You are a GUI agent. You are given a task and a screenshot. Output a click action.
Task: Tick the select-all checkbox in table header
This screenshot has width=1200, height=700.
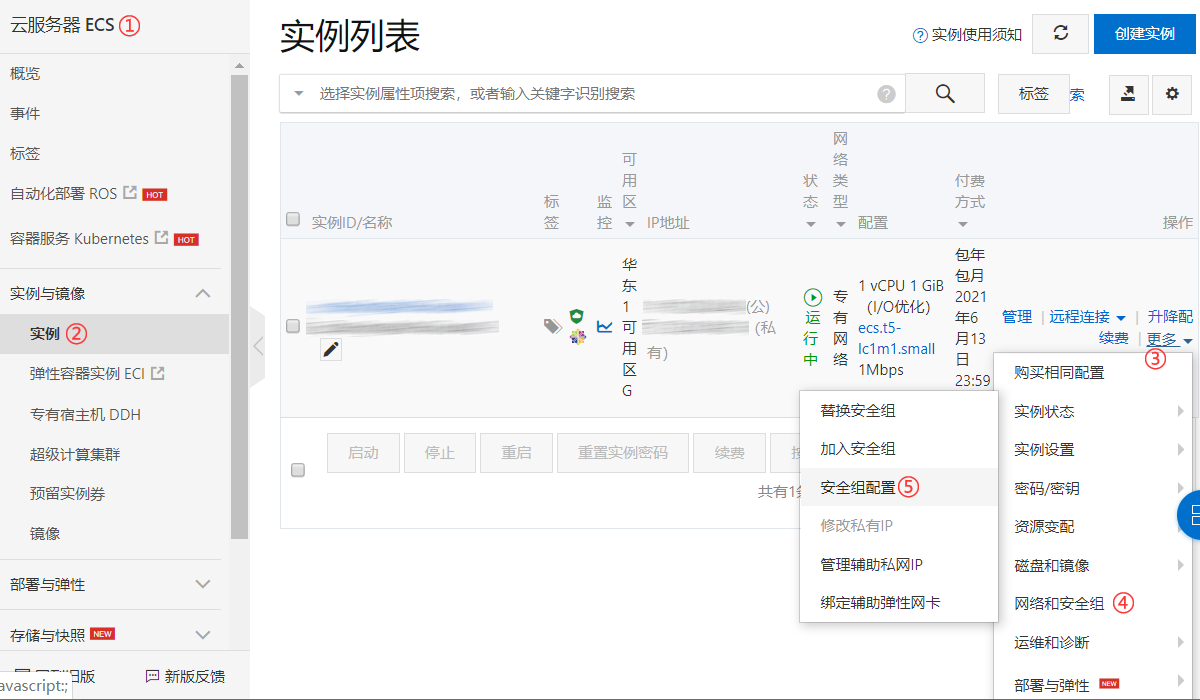coord(293,219)
